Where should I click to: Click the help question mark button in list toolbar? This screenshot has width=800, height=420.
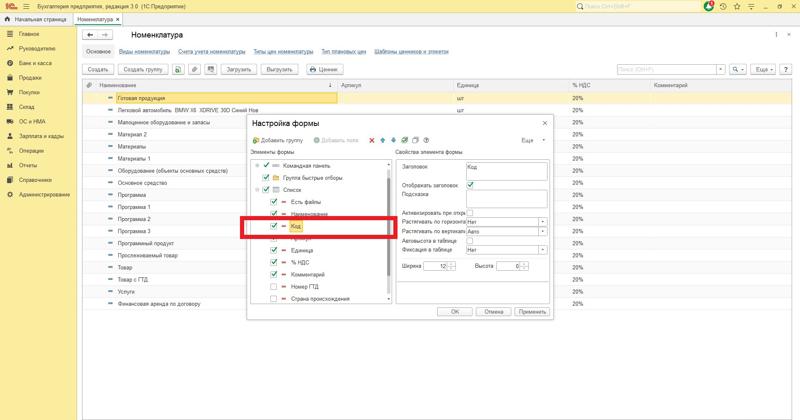(786, 69)
